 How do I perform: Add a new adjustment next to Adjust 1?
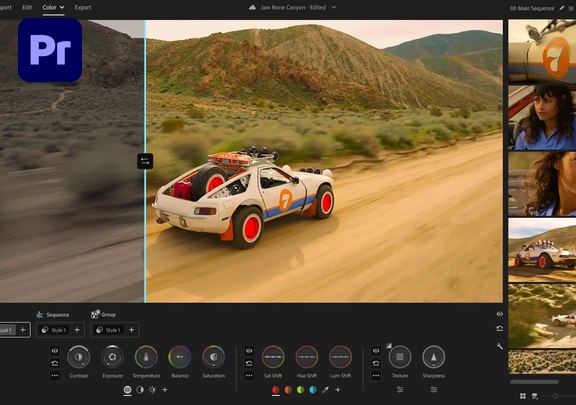click(x=23, y=330)
